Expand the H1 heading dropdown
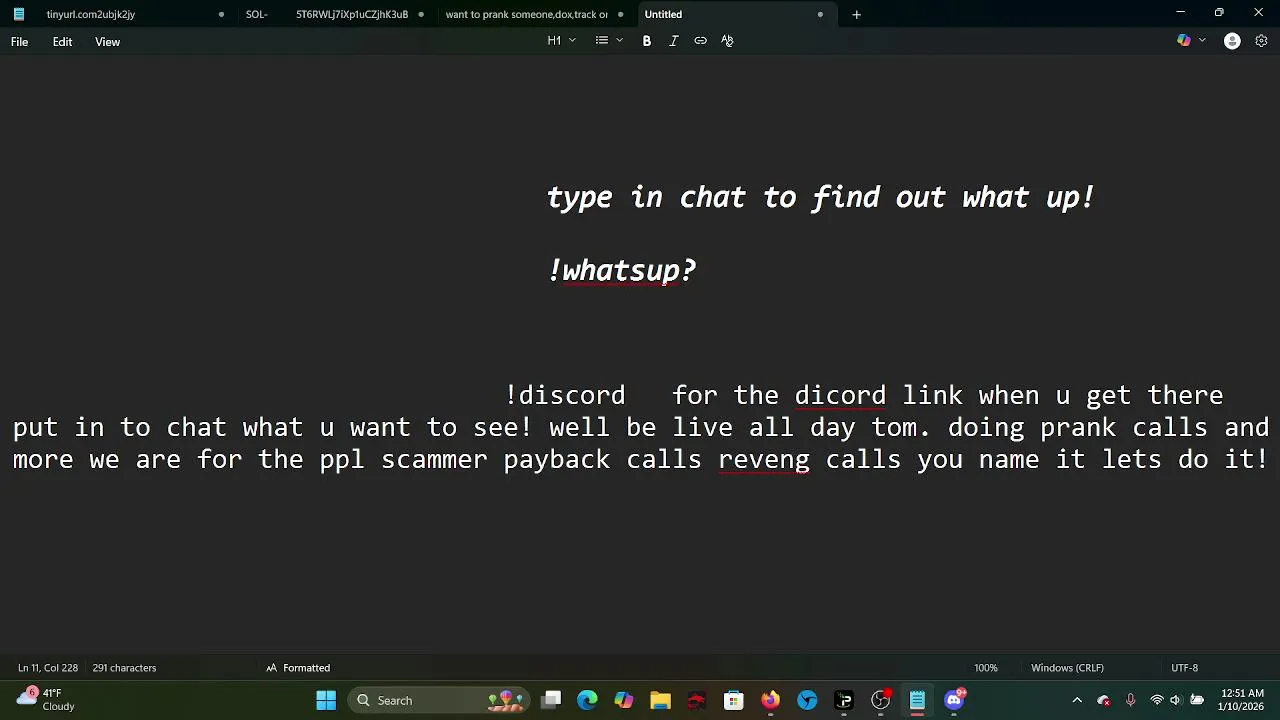The image size is (1280, 720). tap(561, 41)
